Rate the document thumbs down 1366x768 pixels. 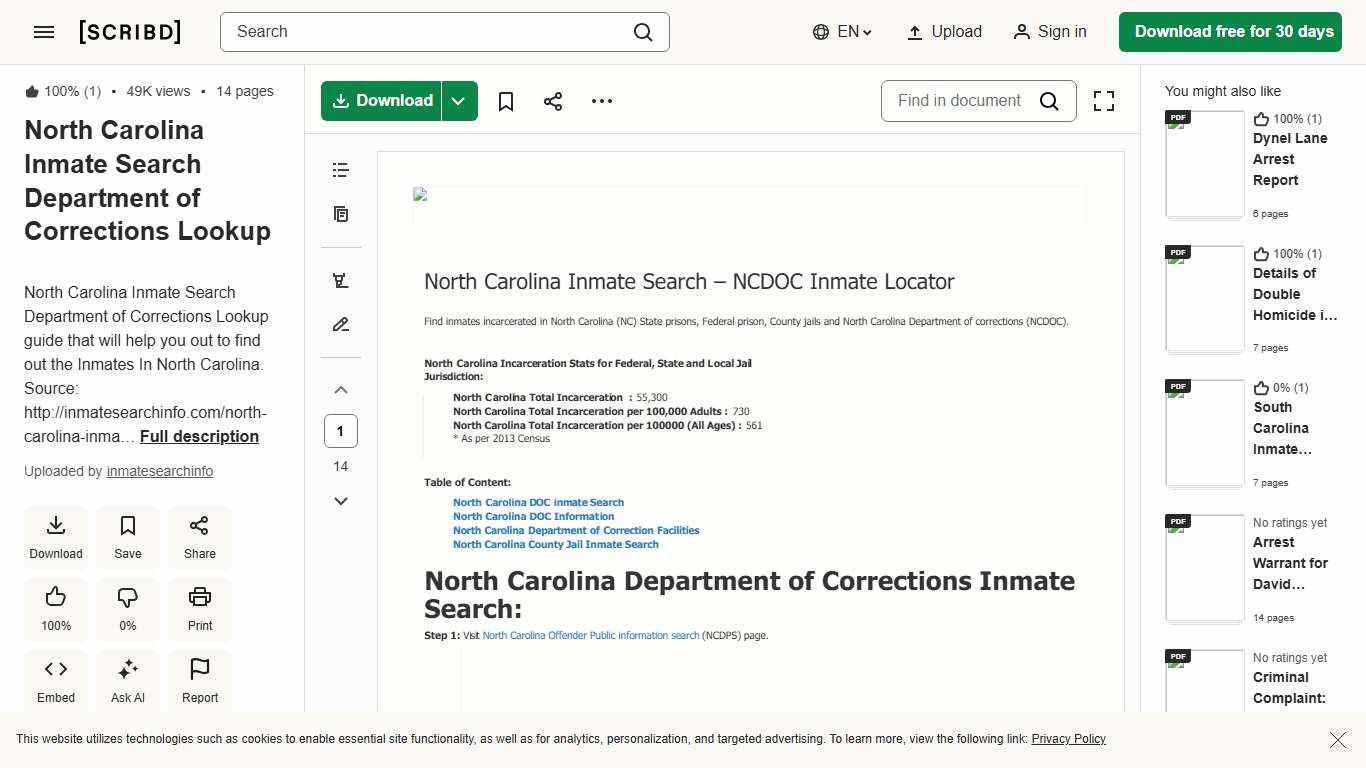(127, 609)
